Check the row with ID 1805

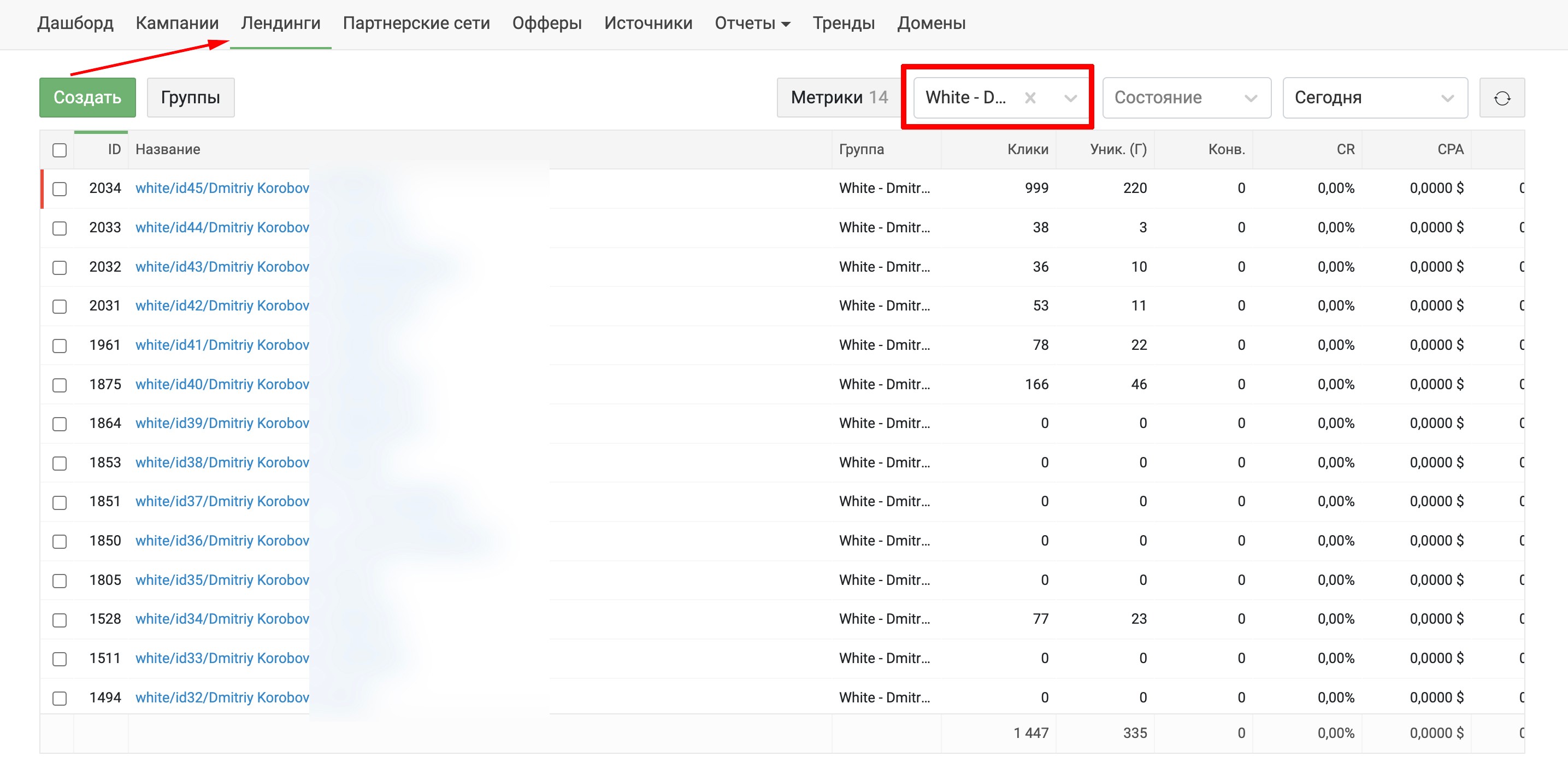(x=60, y=581)
